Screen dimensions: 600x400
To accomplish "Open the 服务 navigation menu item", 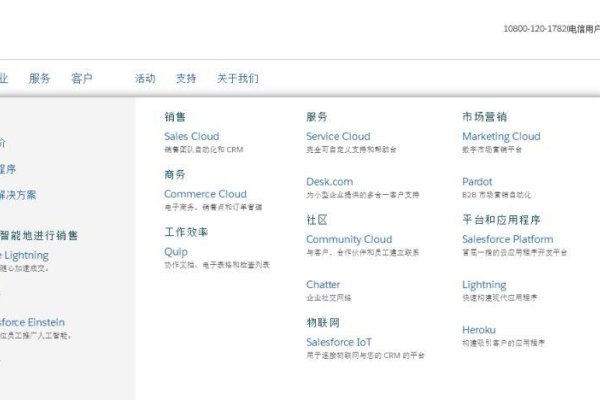I will [39, 78].
